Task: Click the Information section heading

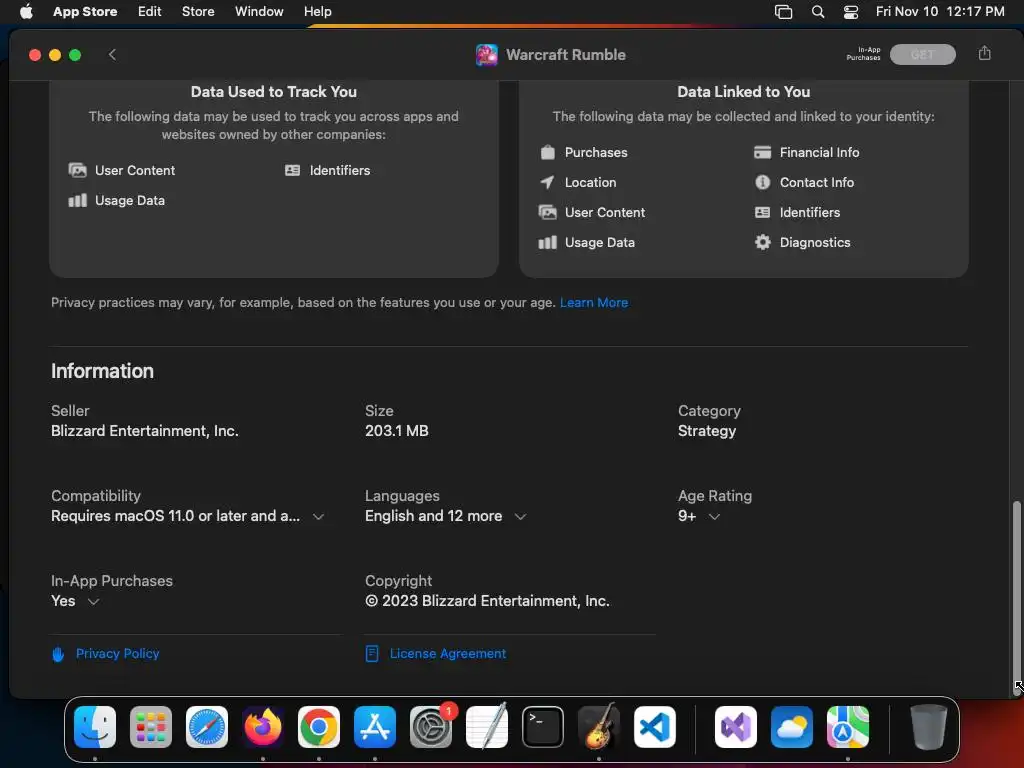Action: 103,371
